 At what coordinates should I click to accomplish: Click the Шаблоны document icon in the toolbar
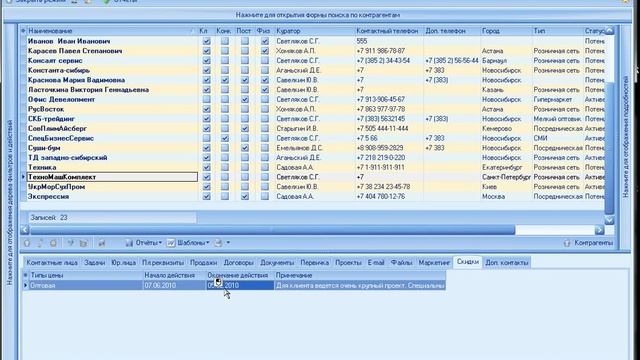171,243
